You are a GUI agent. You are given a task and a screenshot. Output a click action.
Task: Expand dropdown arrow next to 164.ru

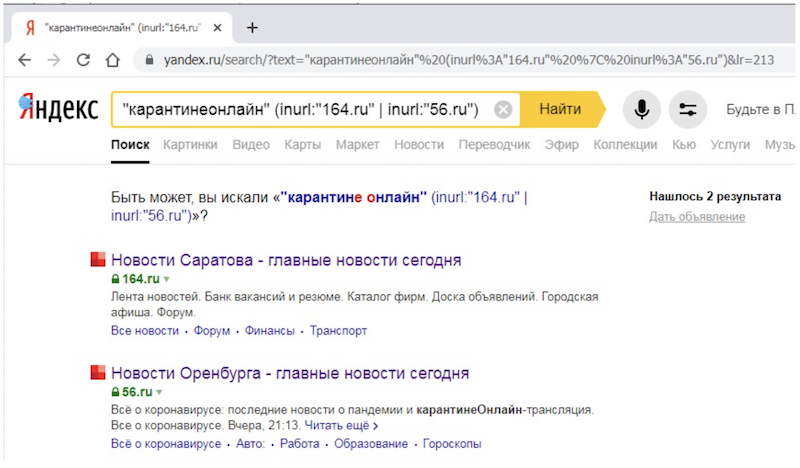166,280
